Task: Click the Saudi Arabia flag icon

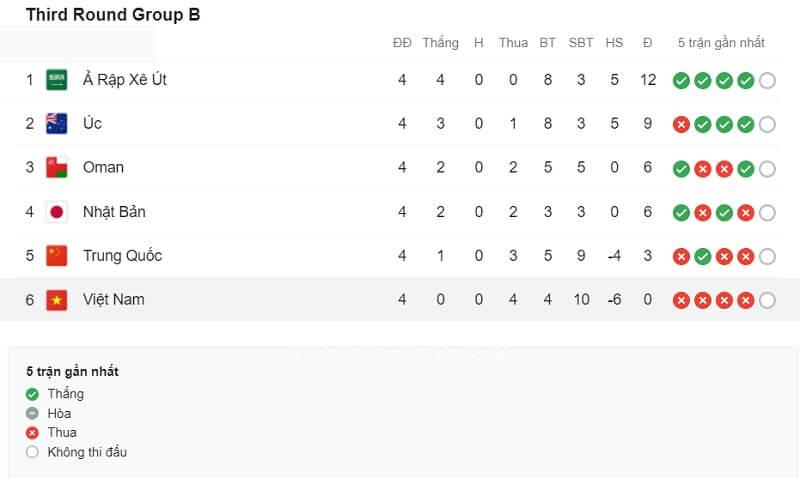Action: (57, 80)
